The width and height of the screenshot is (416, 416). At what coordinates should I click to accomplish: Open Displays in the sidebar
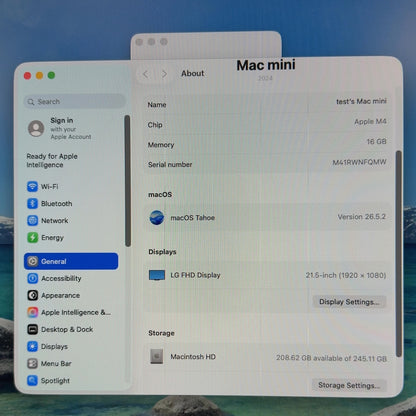[x=48, y=346]
